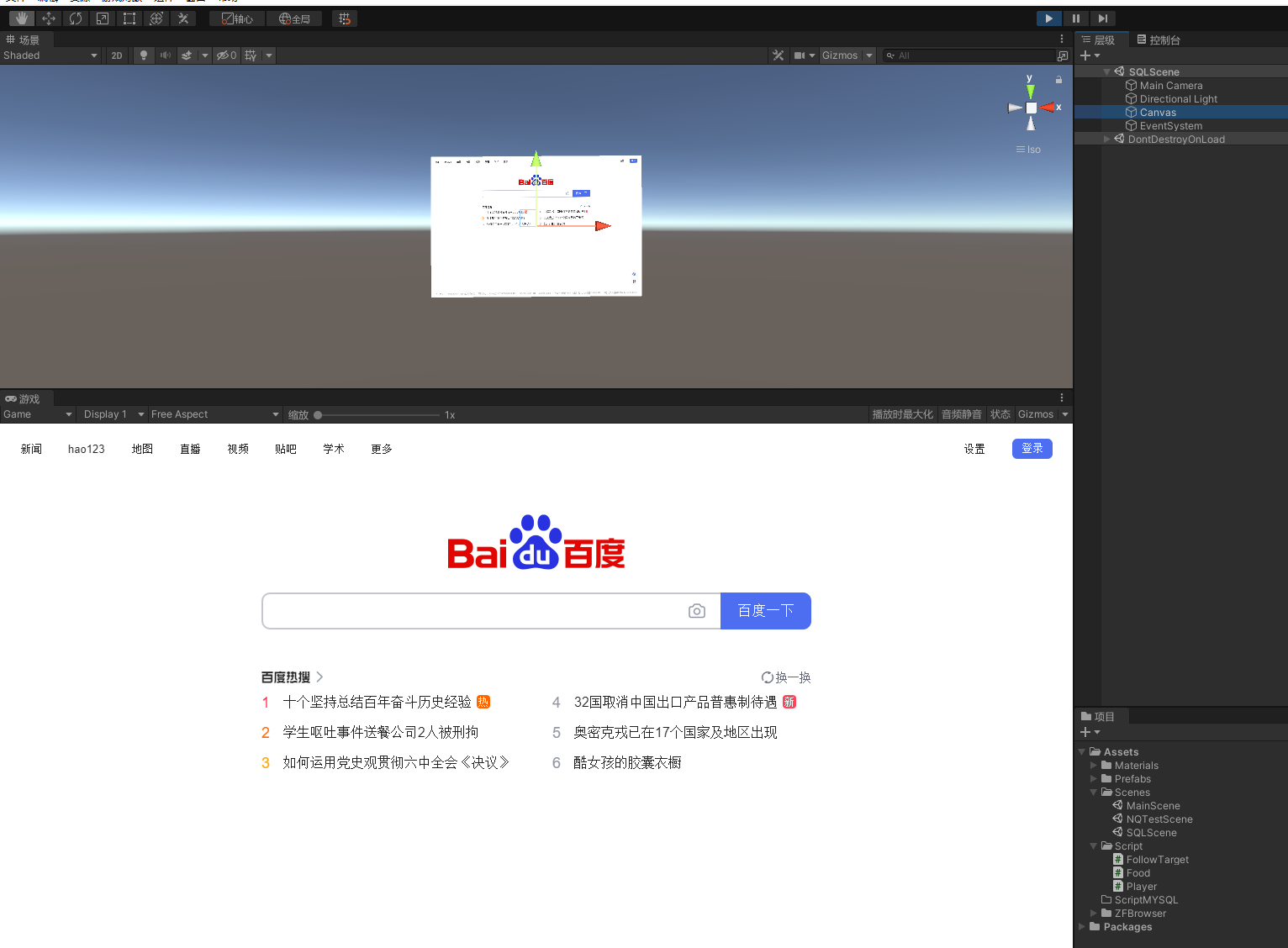The height and width of the screenshot is (948, 1288).
Task: Focus the Scene search field
Action: 970,55
